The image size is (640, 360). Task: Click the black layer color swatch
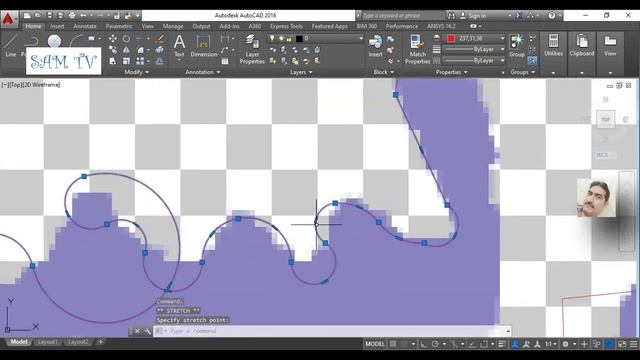(x=299, y=38)
